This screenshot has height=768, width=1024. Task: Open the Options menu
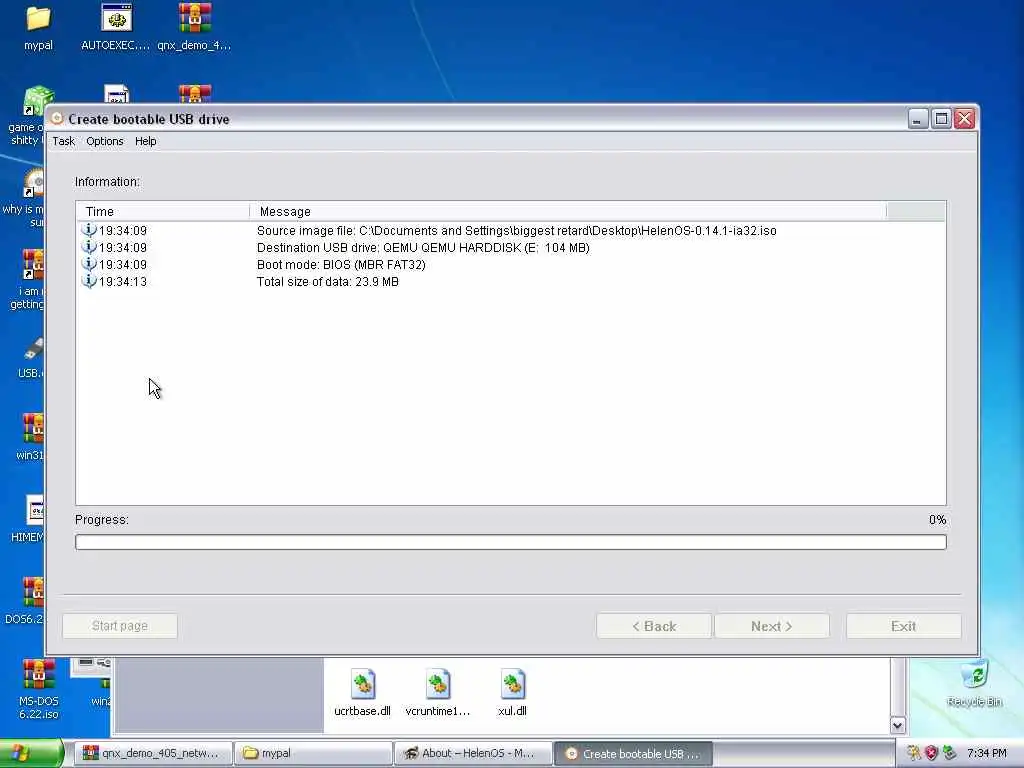click(104, 141)
